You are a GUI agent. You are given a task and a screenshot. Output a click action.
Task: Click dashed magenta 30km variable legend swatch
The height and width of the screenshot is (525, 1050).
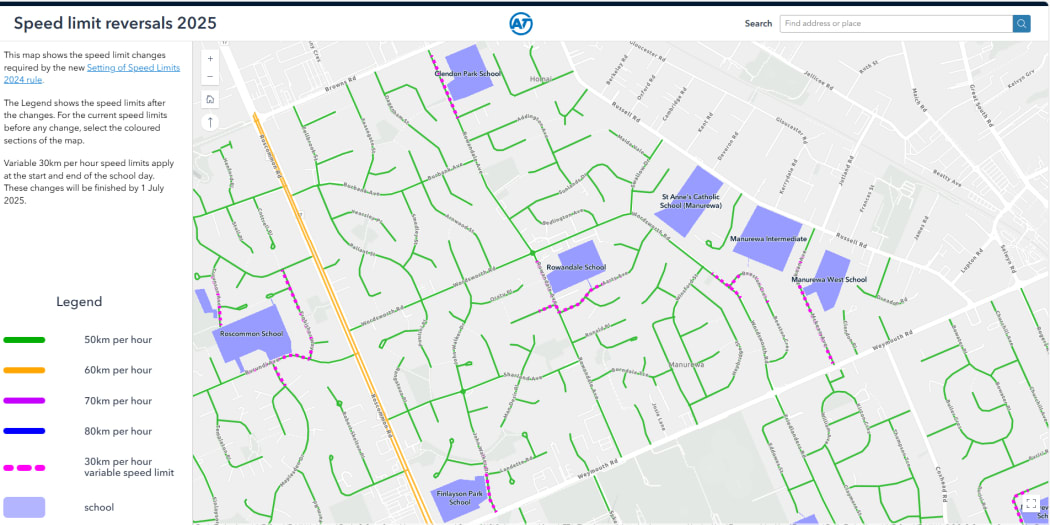[24, 467]
